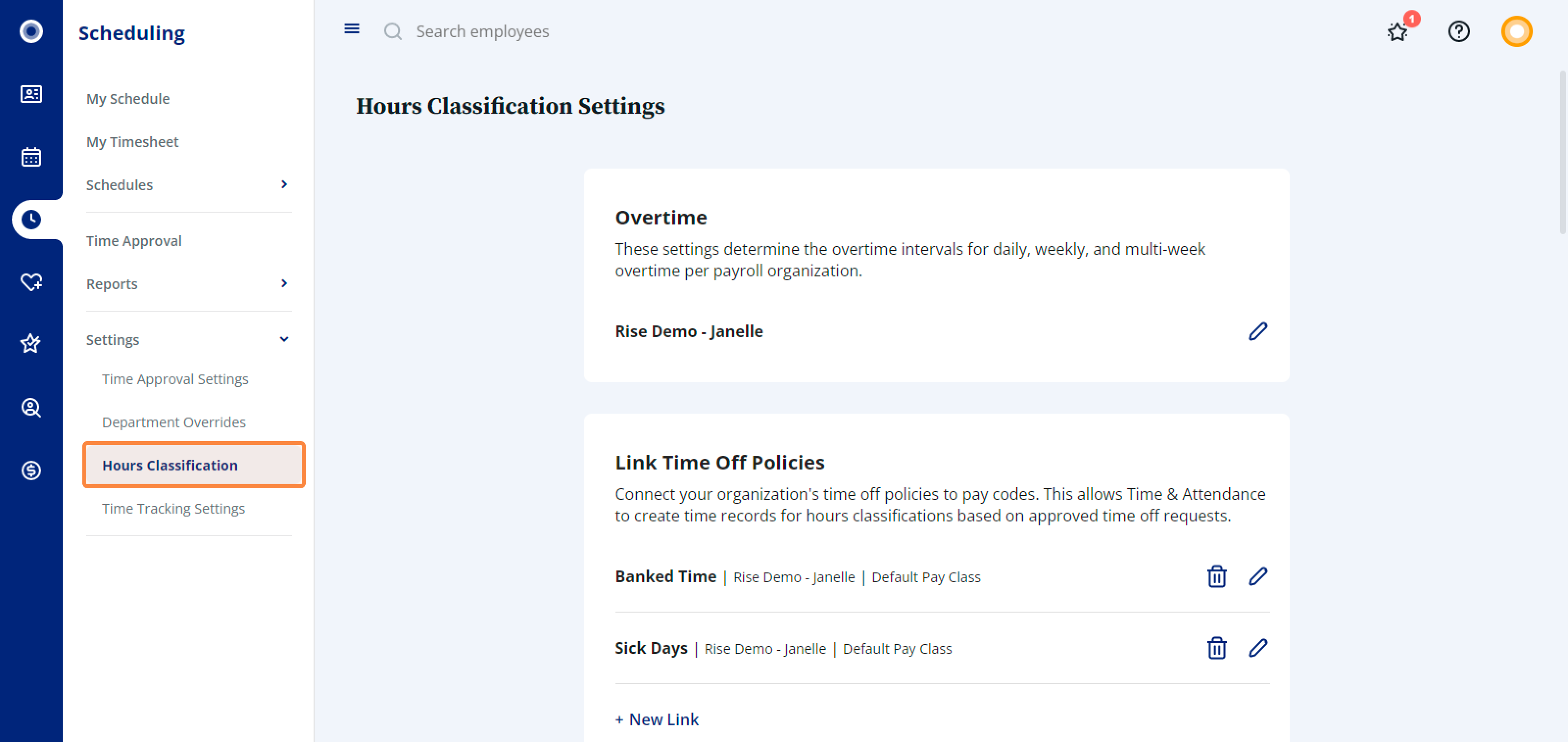Click the page vertical scrollbar
This screenshot has width=1568, height=742.
[x=1563, y=152]
